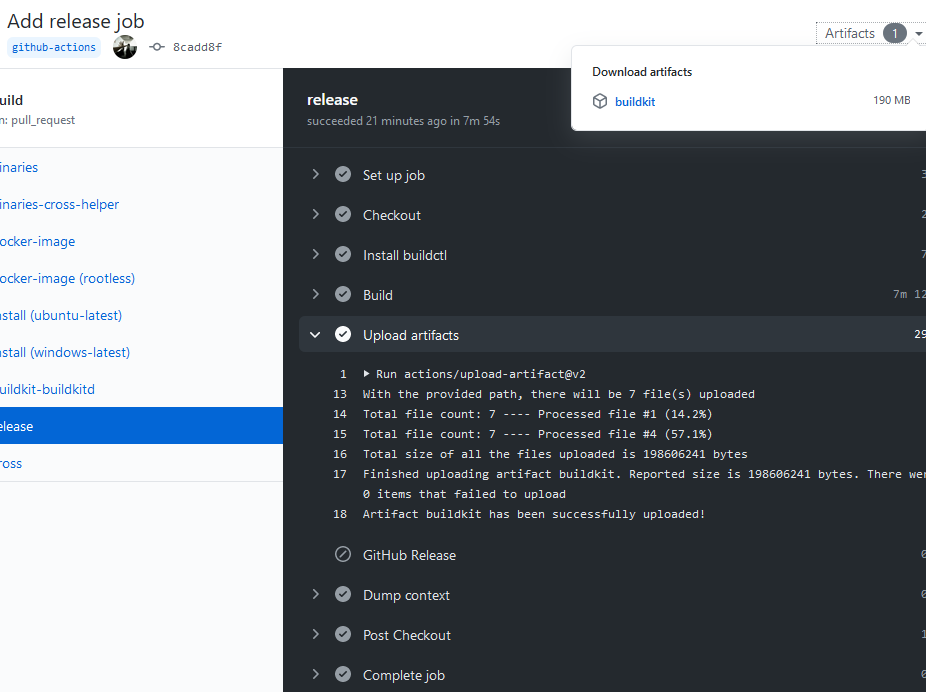Click the skipped icon beside GitHub Release
Screen dimensions: 926x692
pos(343,554)
